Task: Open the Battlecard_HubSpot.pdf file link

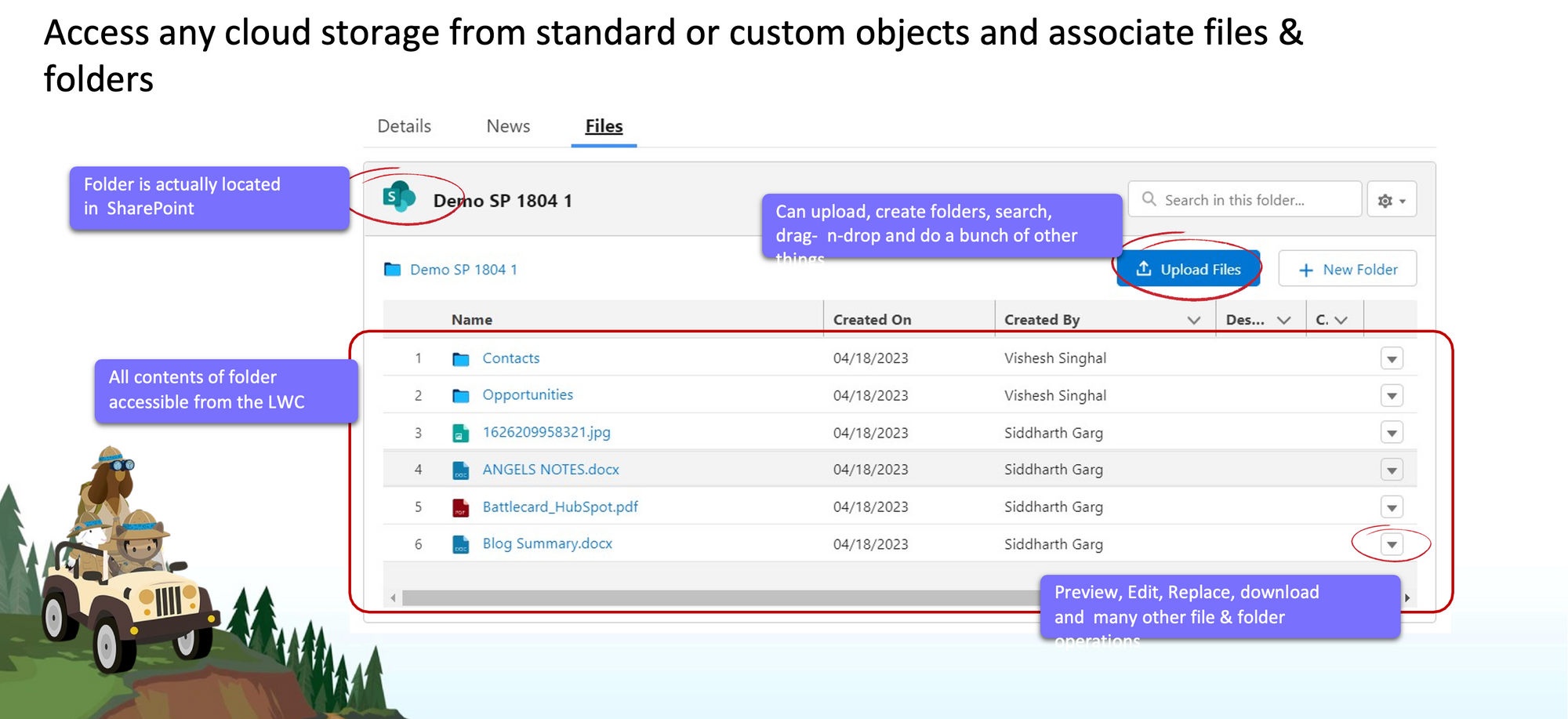Action: coord(560,507)
